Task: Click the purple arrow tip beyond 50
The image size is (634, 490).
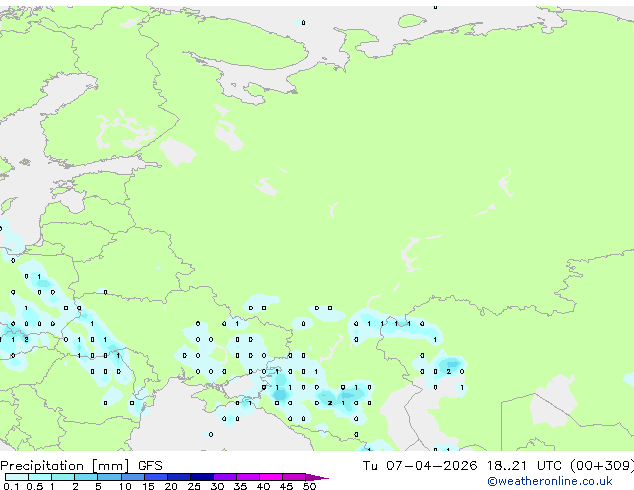Action: 317,478
